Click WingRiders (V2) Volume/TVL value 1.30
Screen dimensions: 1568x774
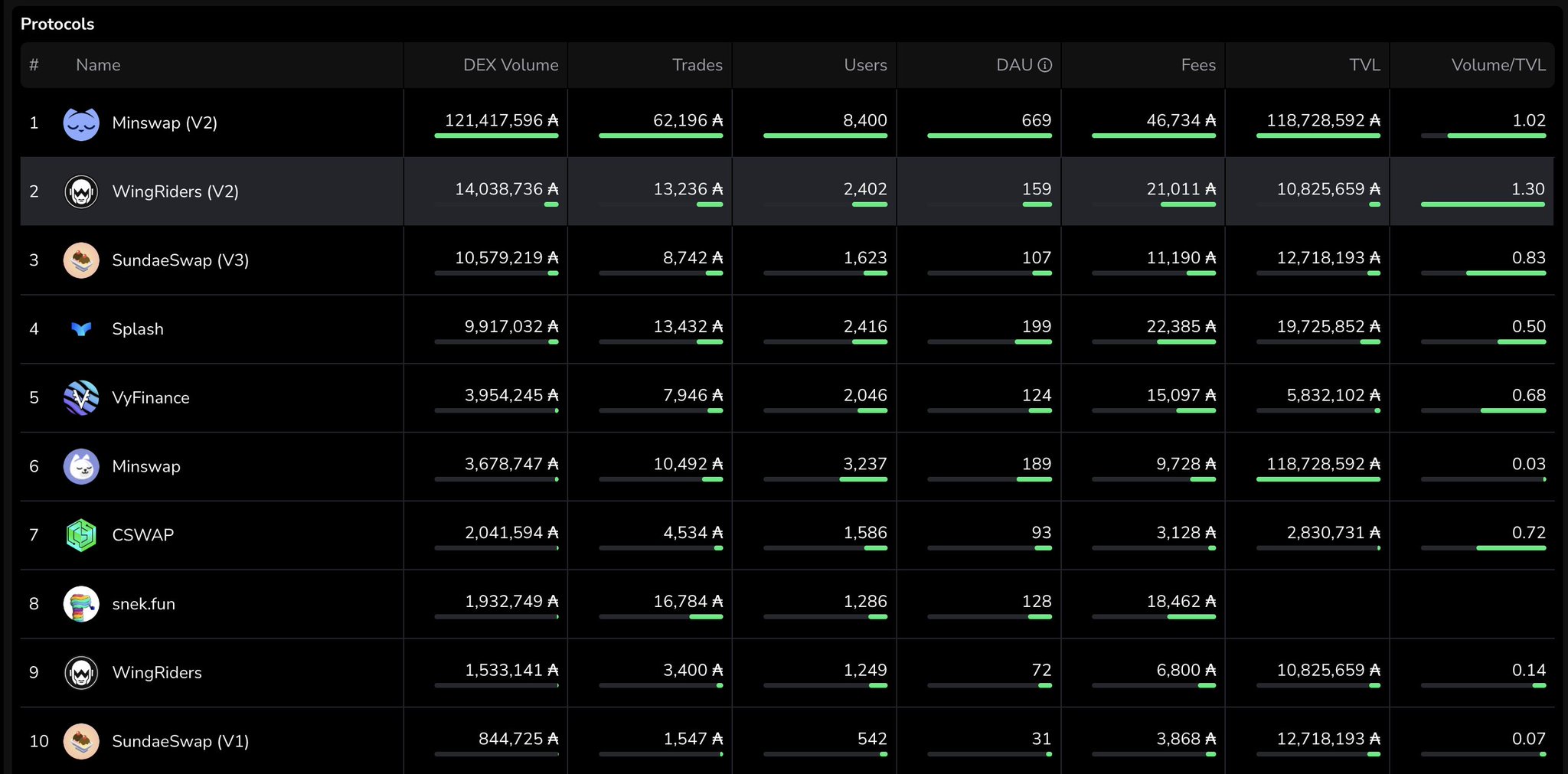pyautogui.click(x=1527, y=189)
